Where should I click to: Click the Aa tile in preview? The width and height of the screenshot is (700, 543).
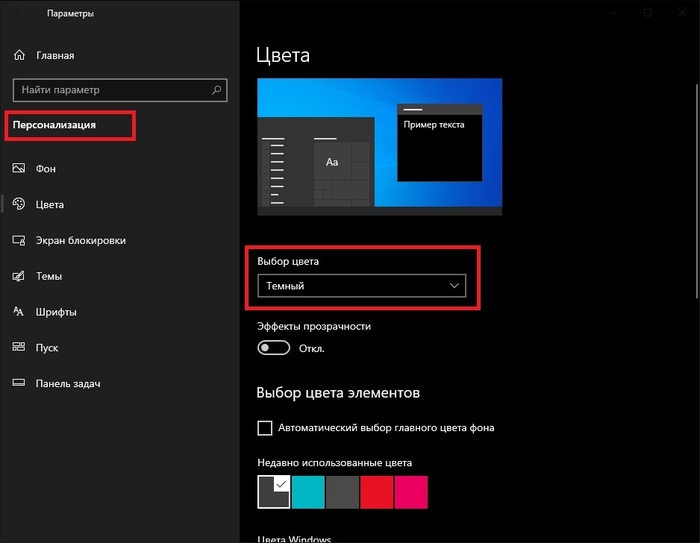[332, 162]
